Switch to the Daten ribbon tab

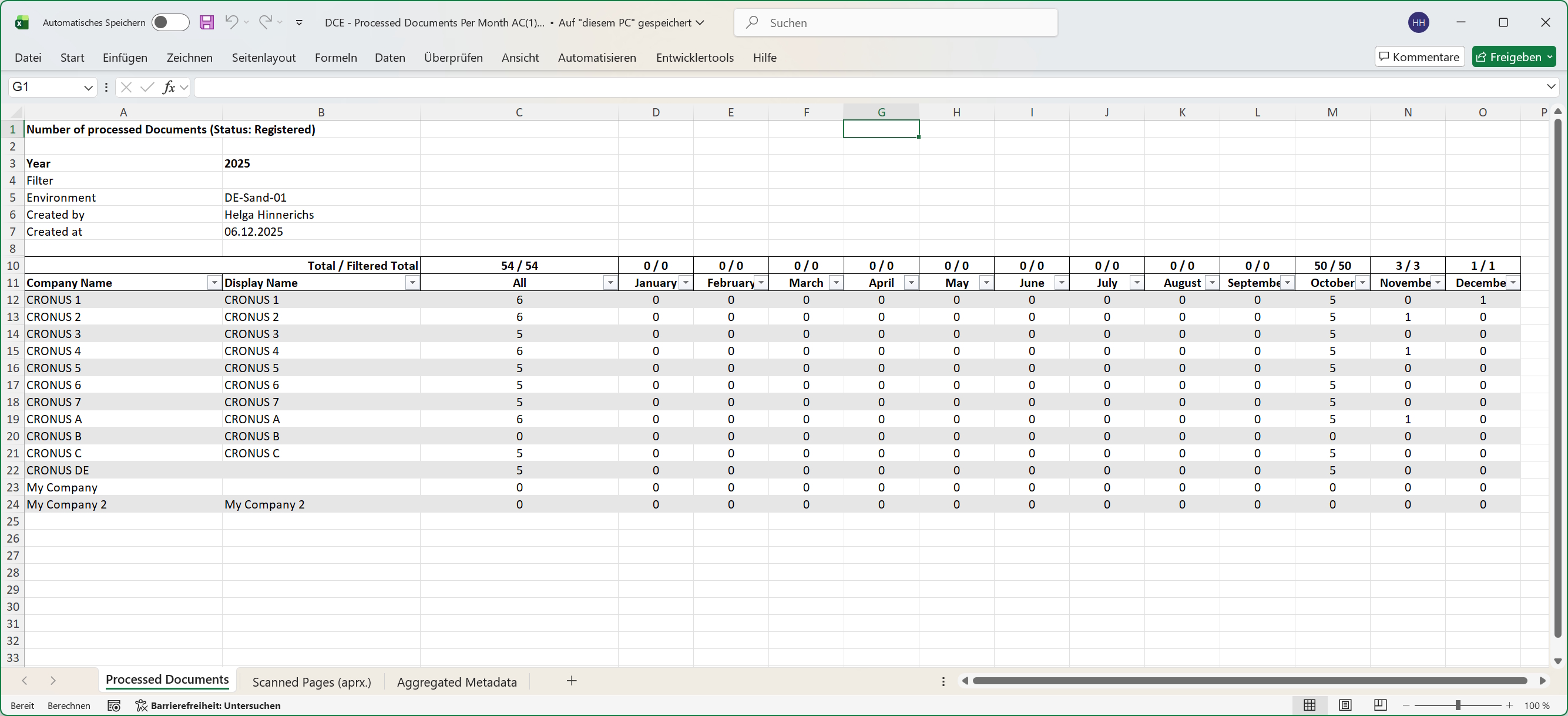click(390, 57)
